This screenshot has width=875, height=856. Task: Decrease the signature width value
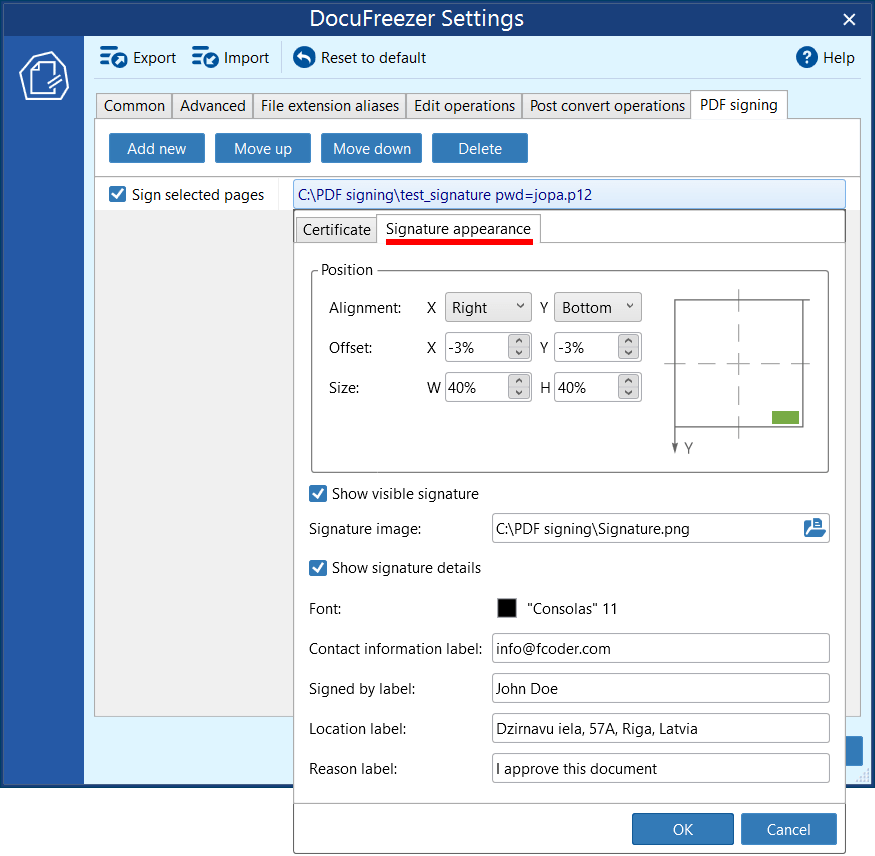(x=519, y=393)
